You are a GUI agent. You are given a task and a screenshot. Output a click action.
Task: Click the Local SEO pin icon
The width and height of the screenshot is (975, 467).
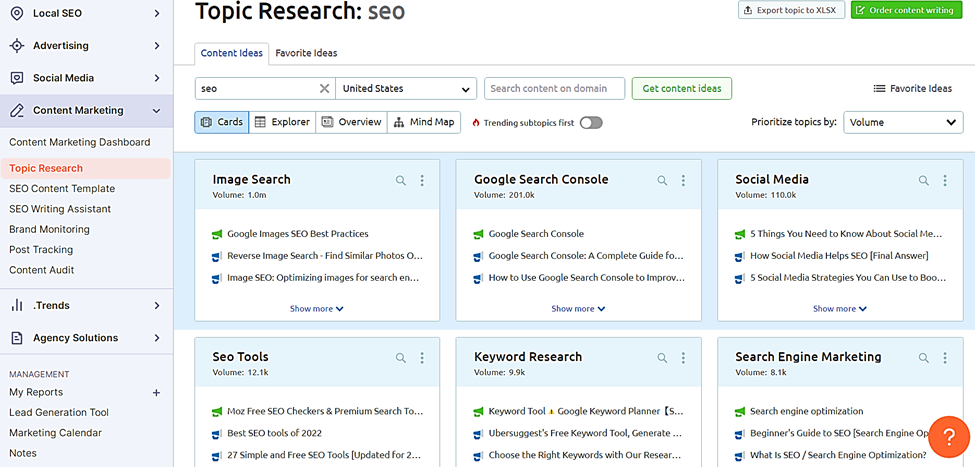coord(17,13)
